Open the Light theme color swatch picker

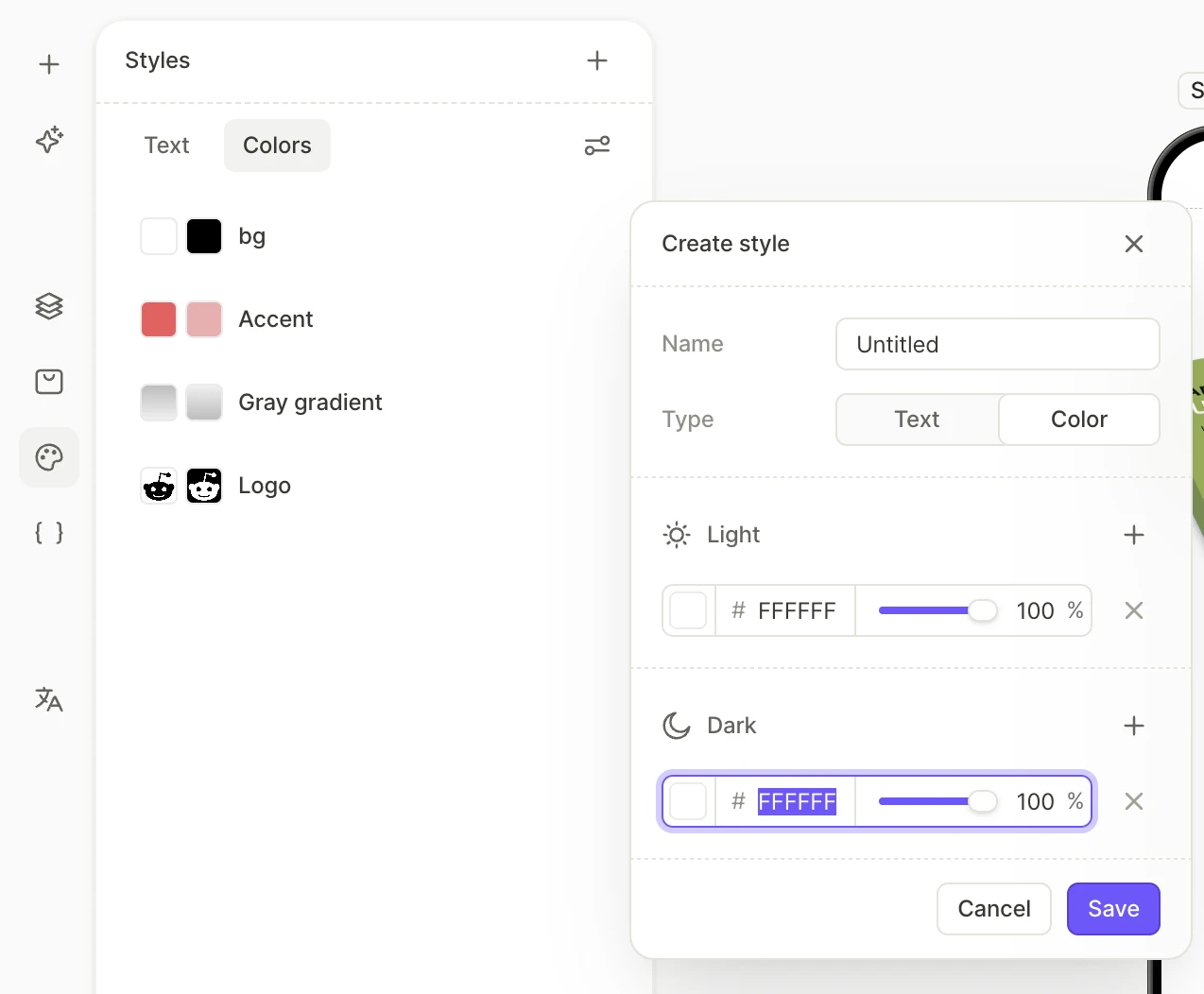(x=688, y=610)
